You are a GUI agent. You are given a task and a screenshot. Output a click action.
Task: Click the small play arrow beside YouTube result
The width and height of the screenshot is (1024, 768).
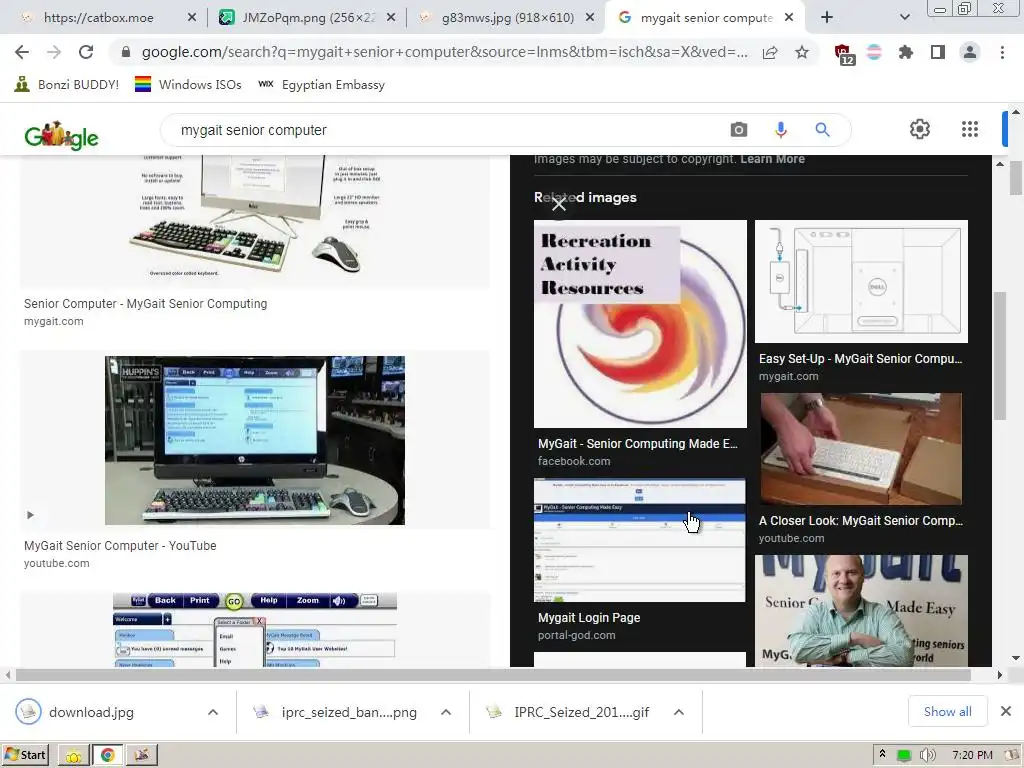[x=30, y=515]
